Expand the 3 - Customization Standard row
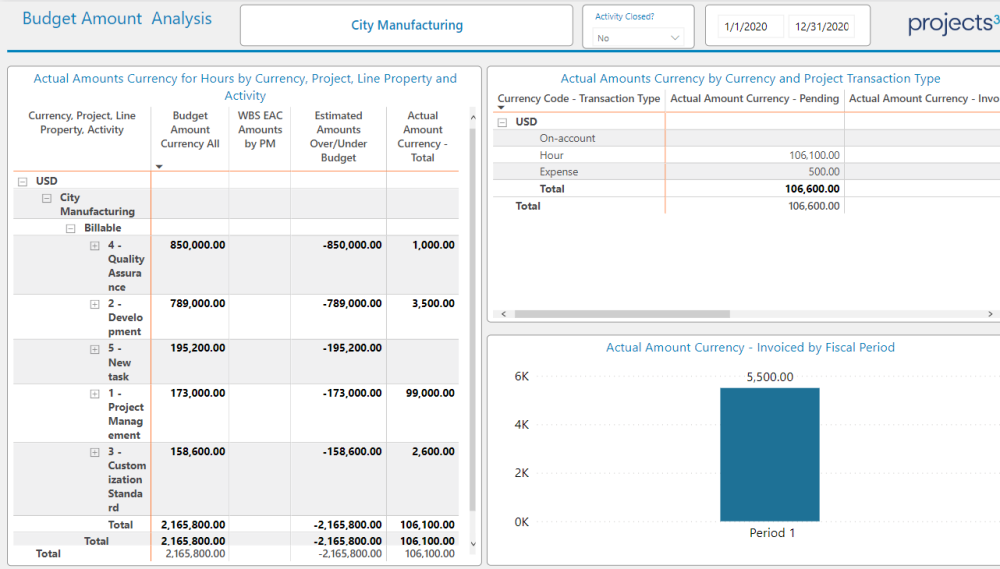 95,452
